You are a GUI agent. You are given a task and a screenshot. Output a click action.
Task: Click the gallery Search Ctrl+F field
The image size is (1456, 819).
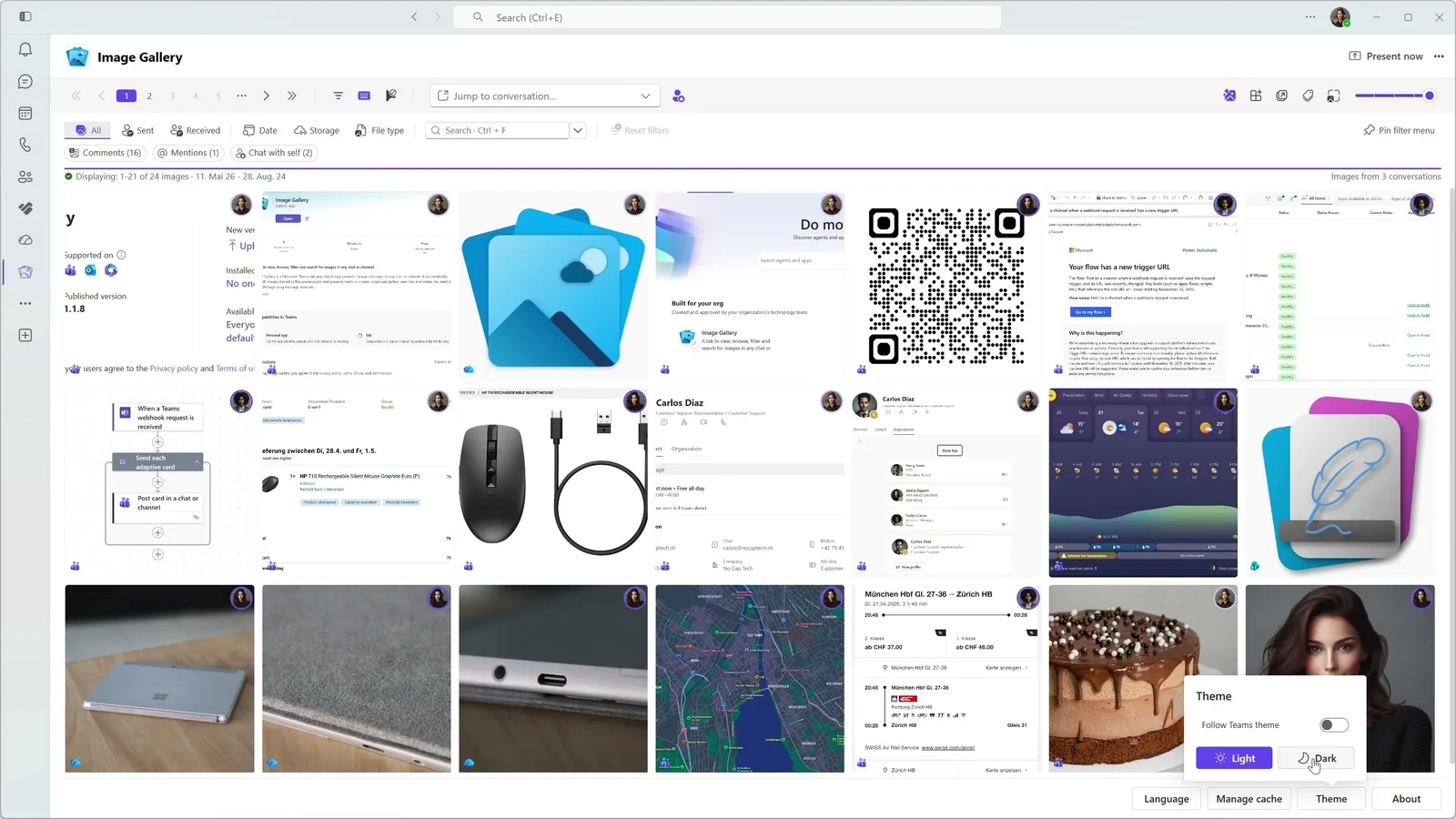click(x=497, y=130)
